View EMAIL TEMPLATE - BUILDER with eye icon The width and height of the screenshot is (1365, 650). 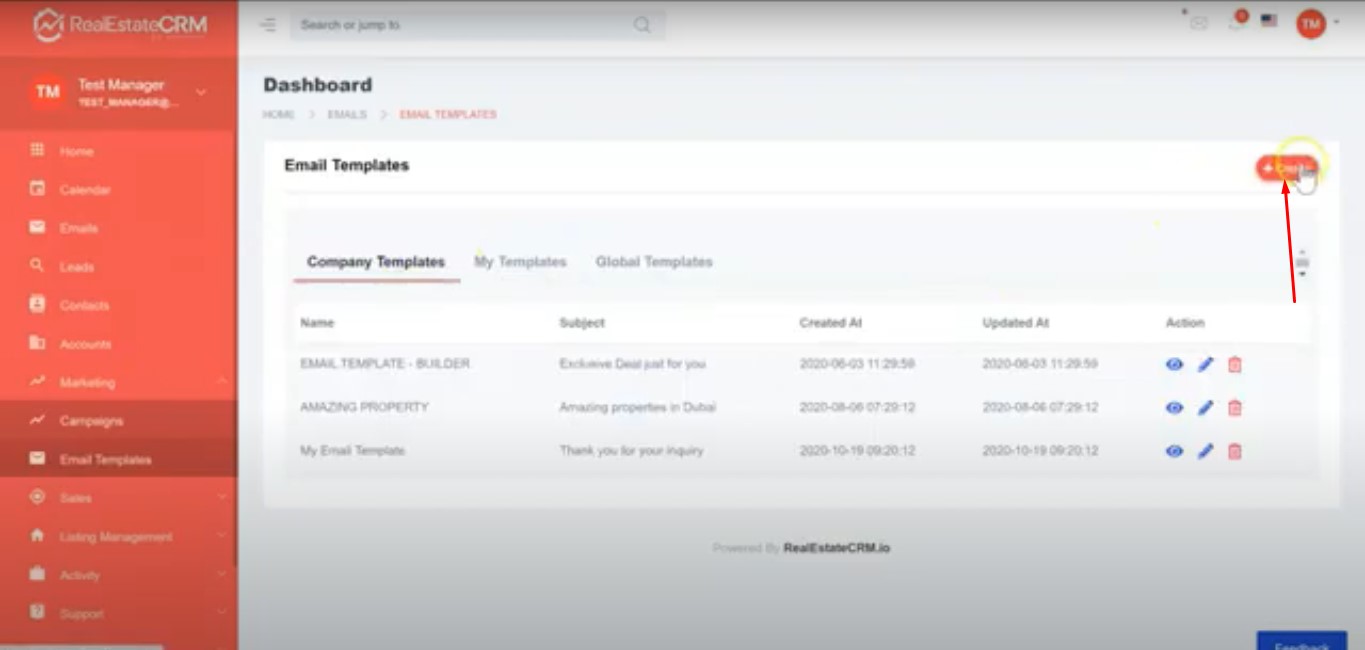point(1174,365)
